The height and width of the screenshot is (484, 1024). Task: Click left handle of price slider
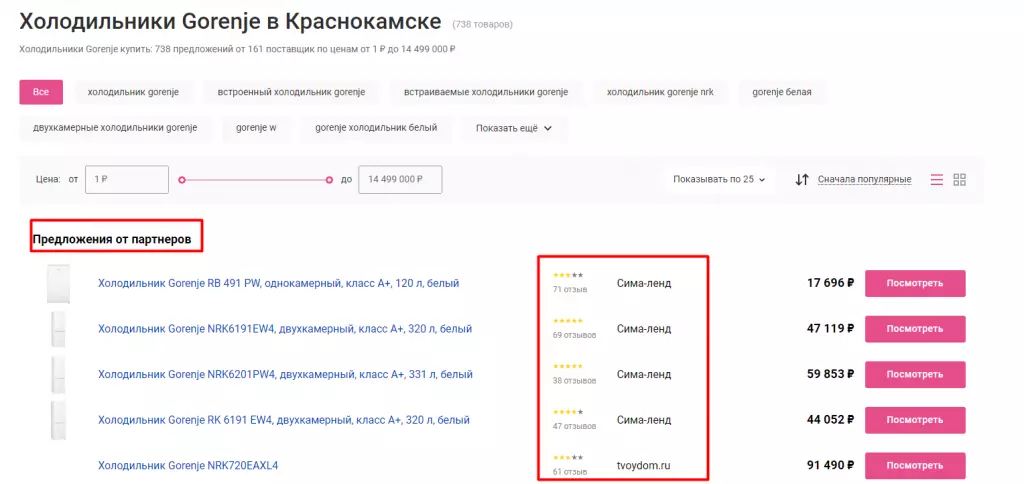(182, 180)
